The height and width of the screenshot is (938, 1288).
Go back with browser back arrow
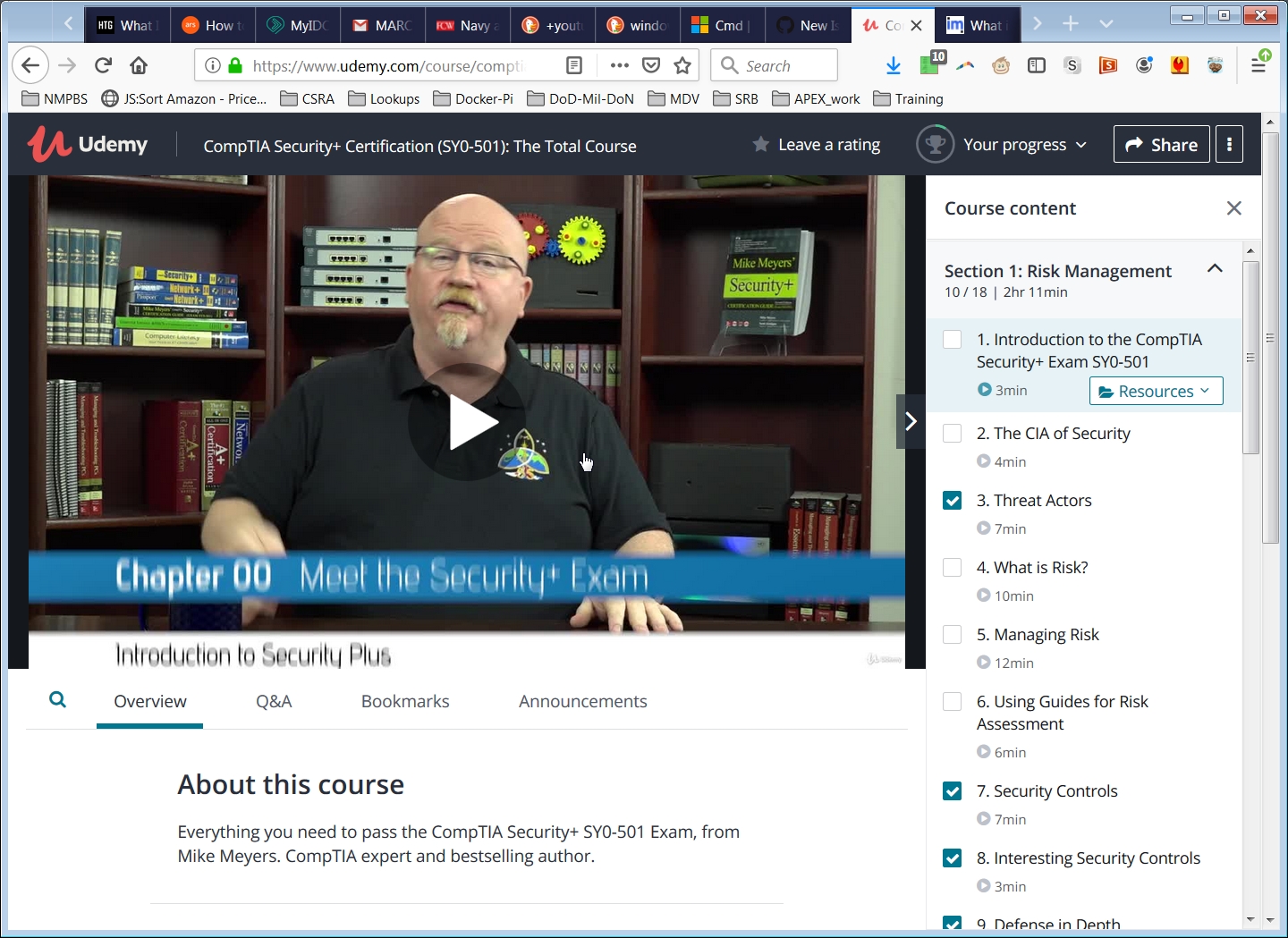[30, 65]
